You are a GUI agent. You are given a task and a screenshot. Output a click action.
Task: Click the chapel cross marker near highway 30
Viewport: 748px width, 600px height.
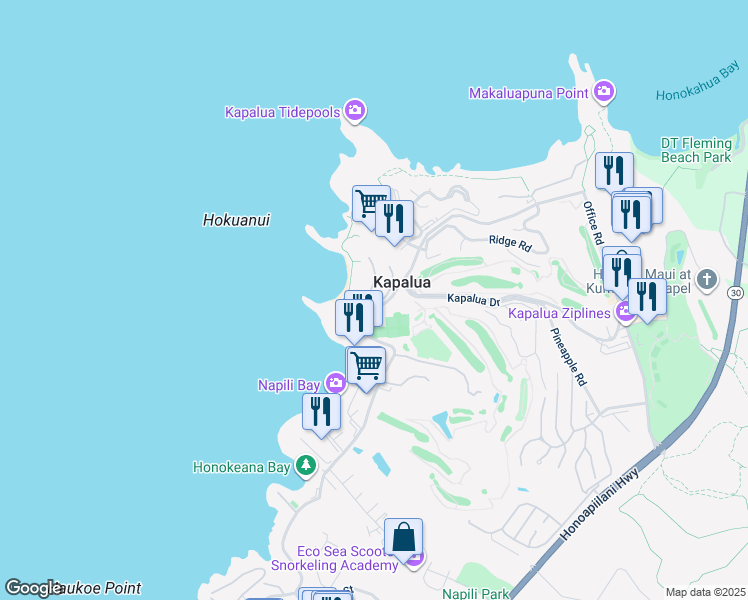point(707,279)
